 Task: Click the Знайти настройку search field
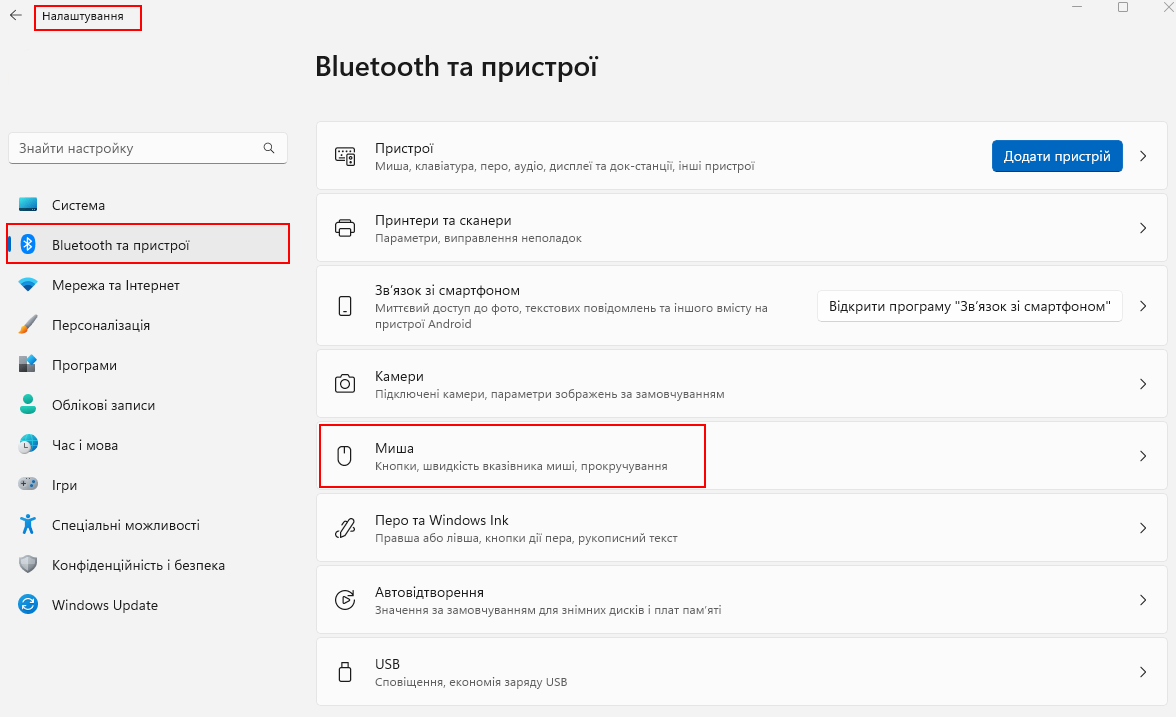pos(148,148)
